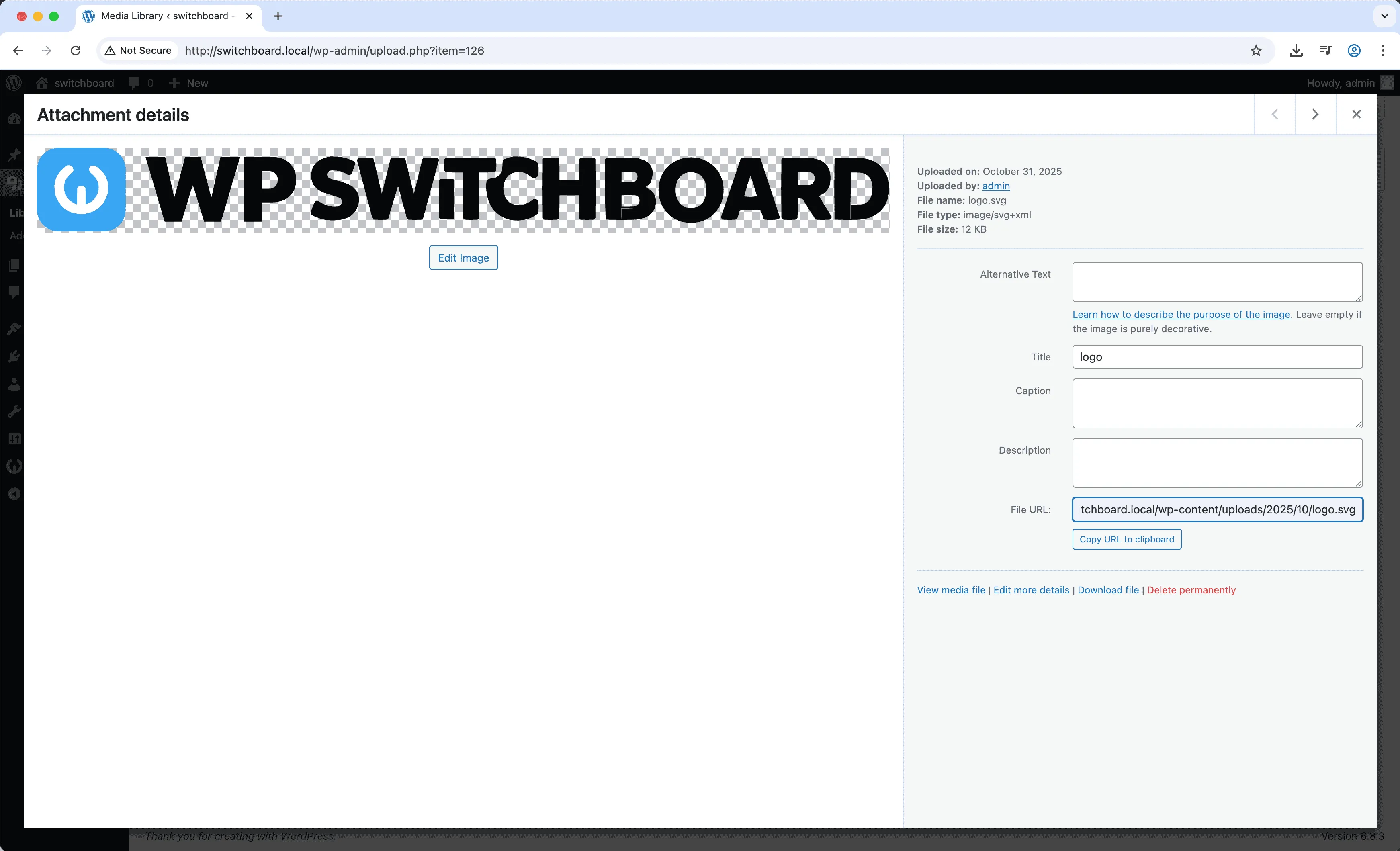Select the Media Library browser tab
Screen dimensions: 1400x851
159,16
